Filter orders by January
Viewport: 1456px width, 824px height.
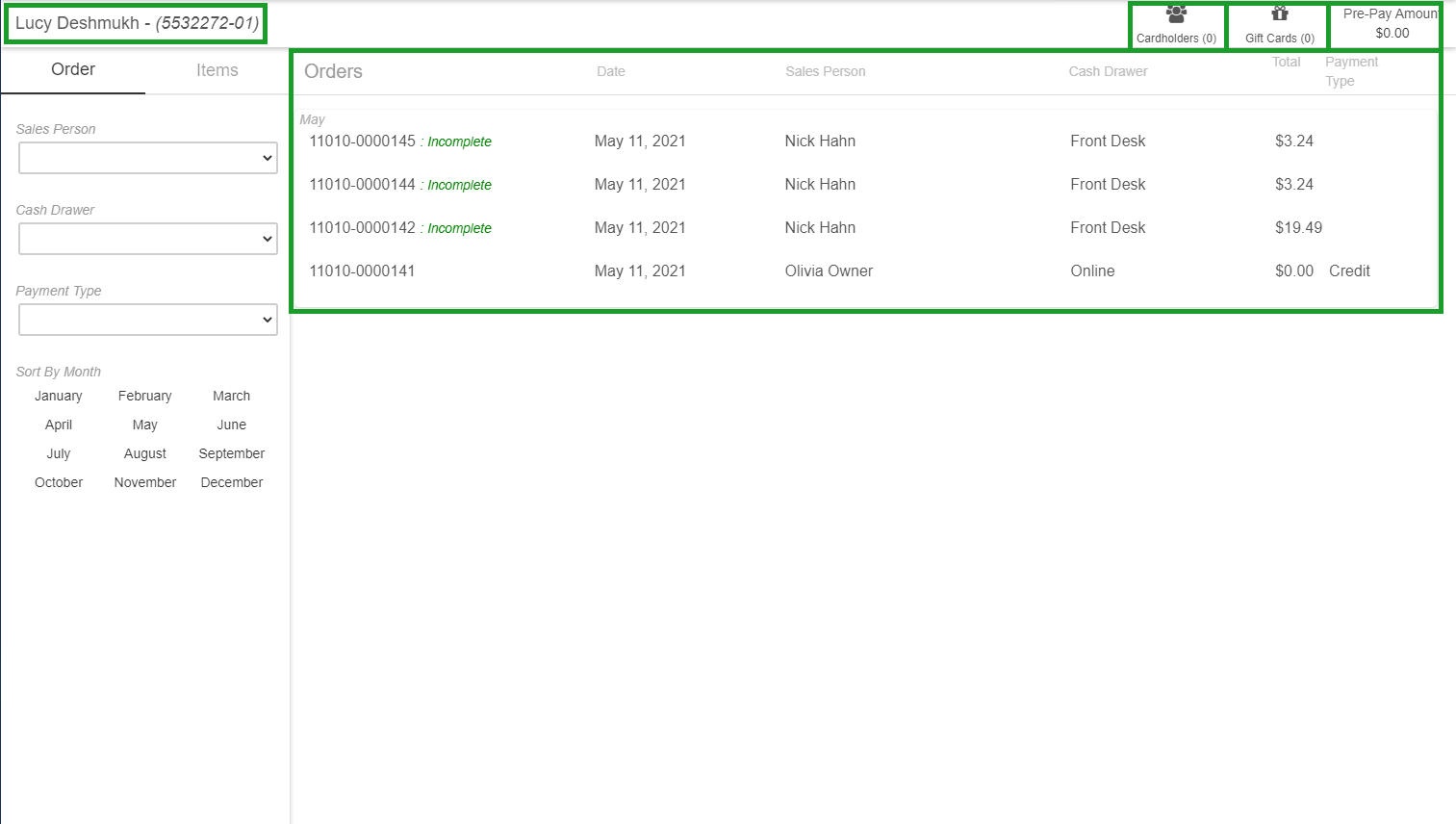point(59,396)
